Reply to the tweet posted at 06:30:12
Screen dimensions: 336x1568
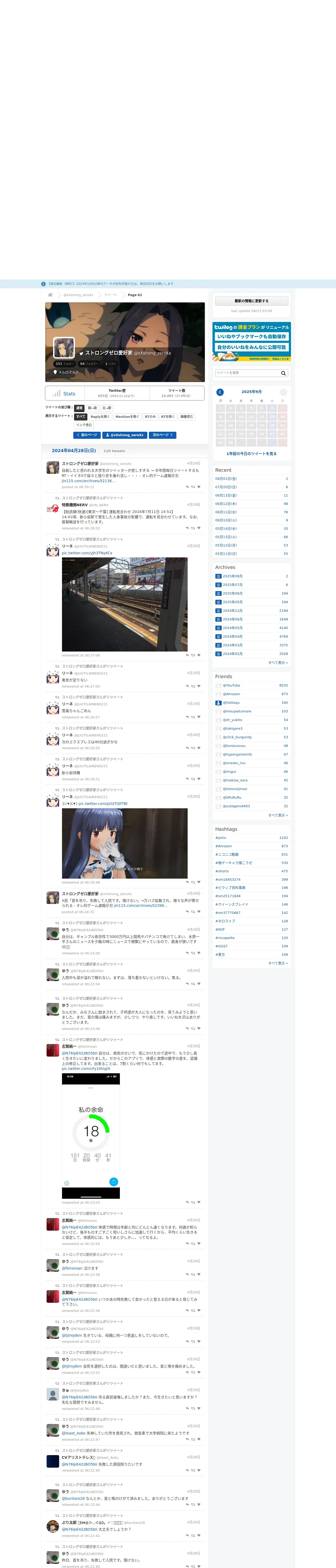pos(187,487)
